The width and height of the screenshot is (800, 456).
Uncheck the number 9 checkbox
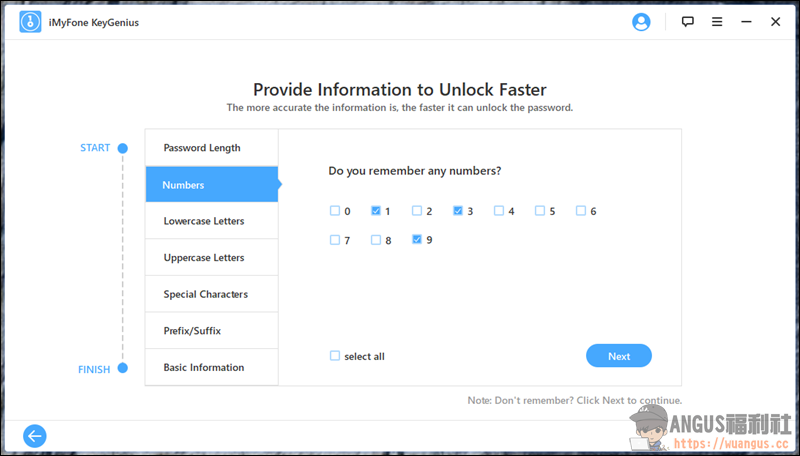[417, 240]
